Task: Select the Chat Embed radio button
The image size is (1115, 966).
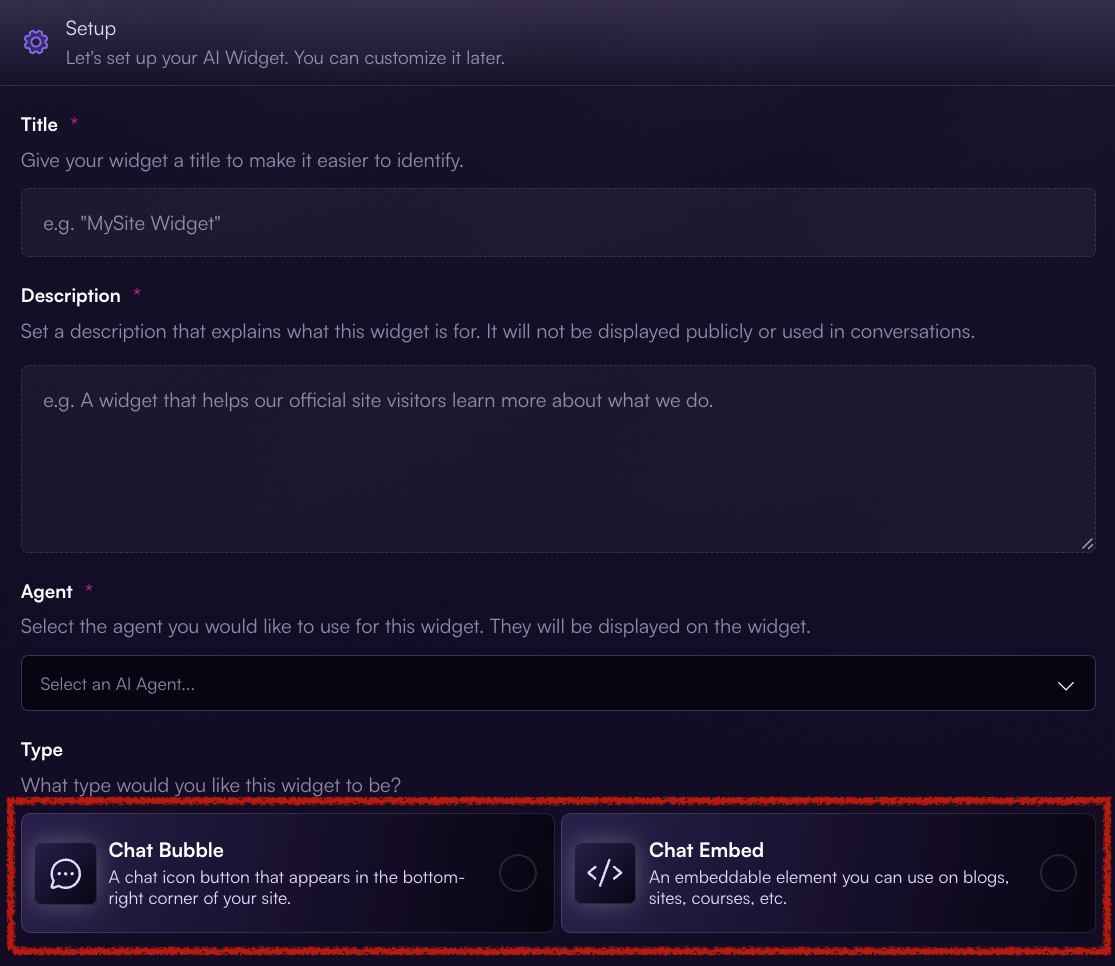Action: 1058,873
